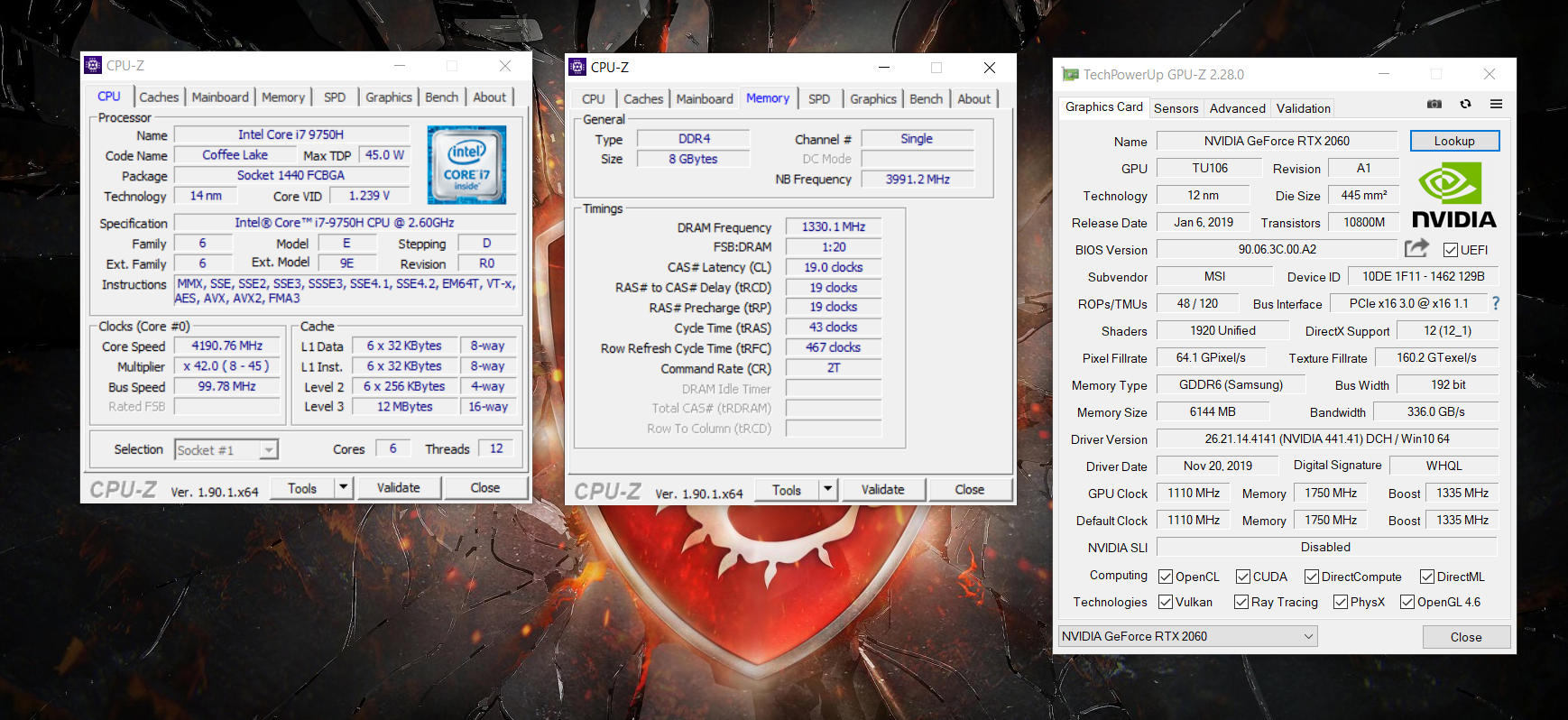
Task: Open GPU-Z hamburger menu icon
Action: 1496,104
